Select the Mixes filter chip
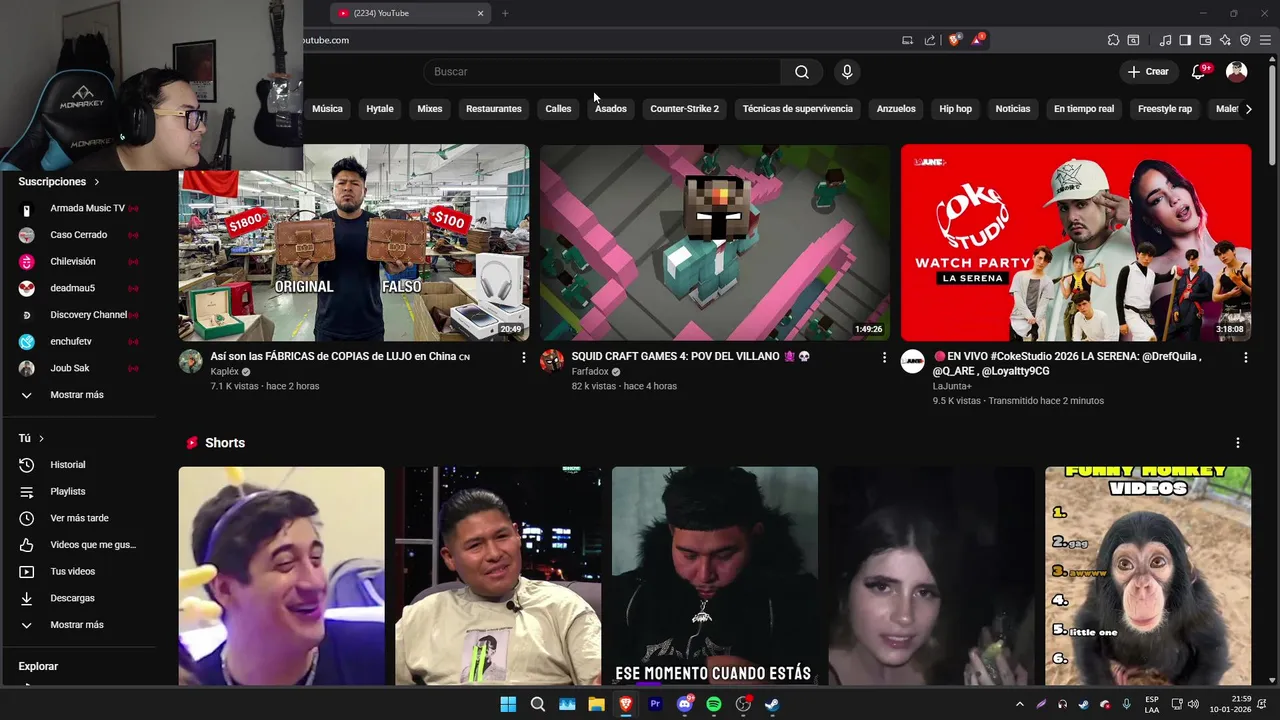Screen dimensions: 1280x720 tap(430, 109)
